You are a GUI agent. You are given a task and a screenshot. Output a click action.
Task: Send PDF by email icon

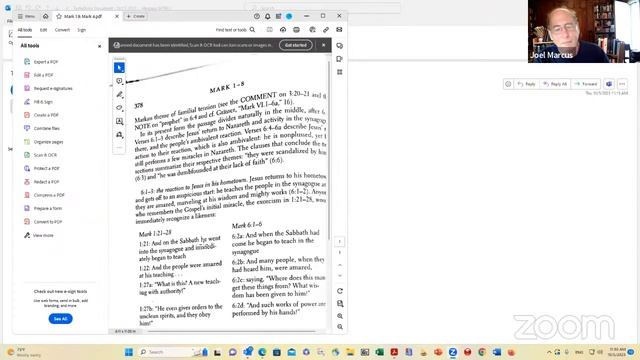tap(339, 30)
